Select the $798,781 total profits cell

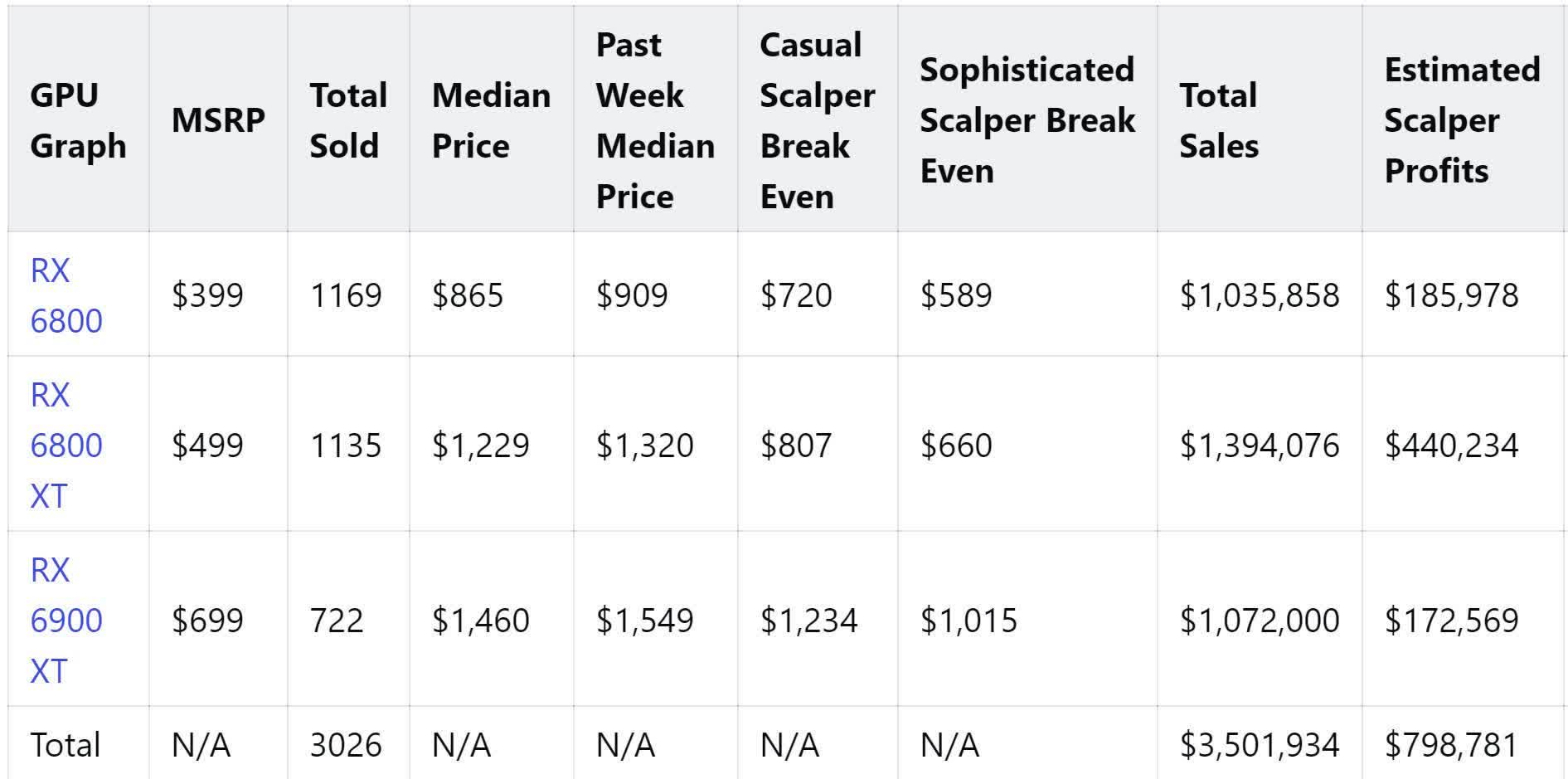coord(1452,745)
